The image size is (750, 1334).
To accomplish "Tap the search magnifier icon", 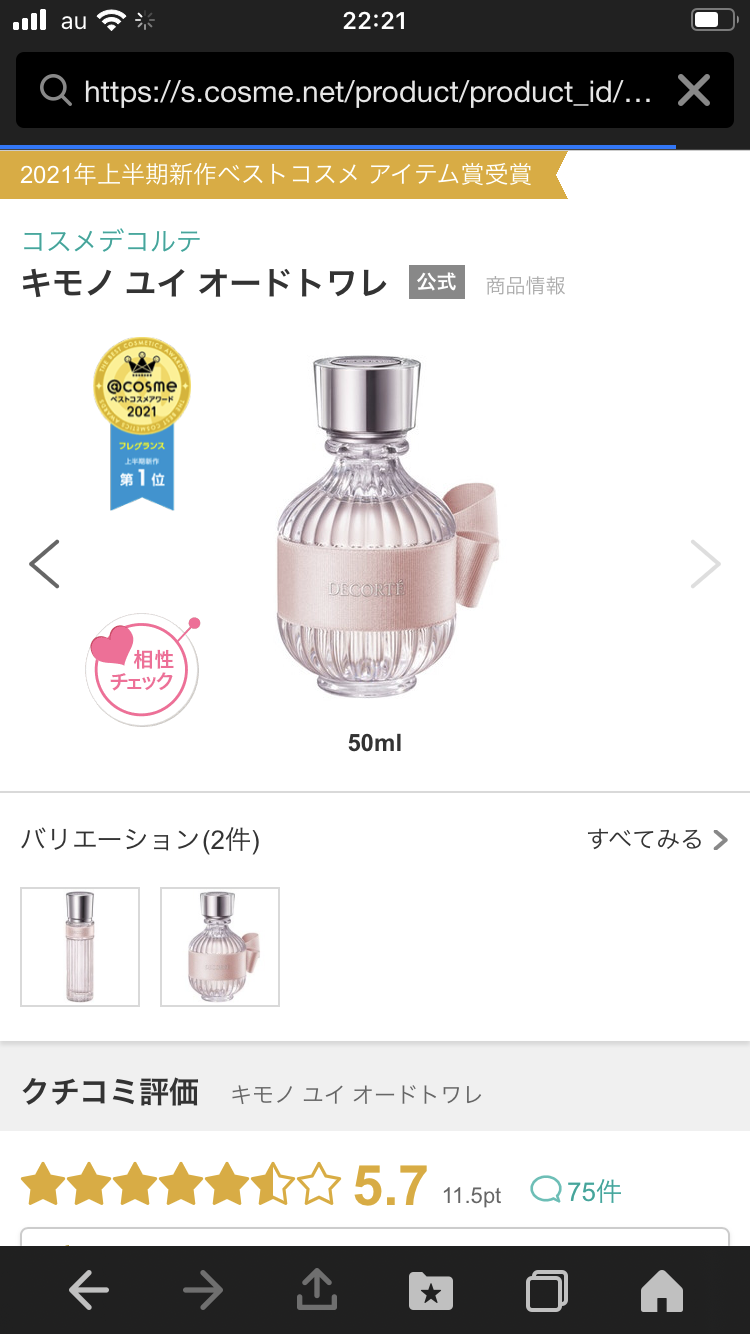I will (55, 91).
